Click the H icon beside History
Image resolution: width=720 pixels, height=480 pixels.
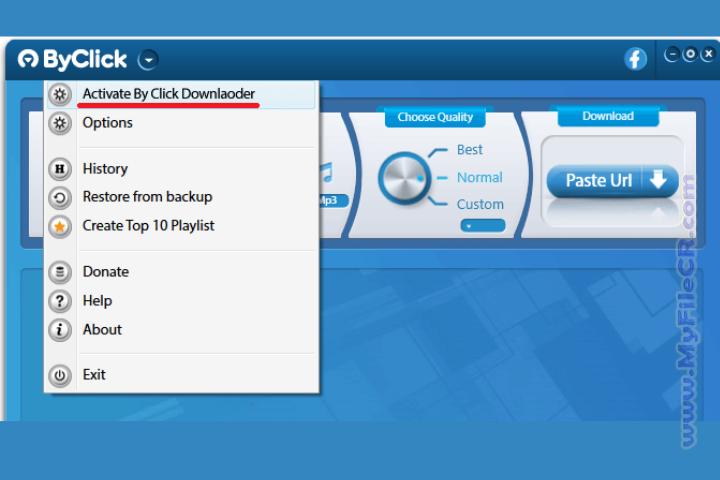60,169
